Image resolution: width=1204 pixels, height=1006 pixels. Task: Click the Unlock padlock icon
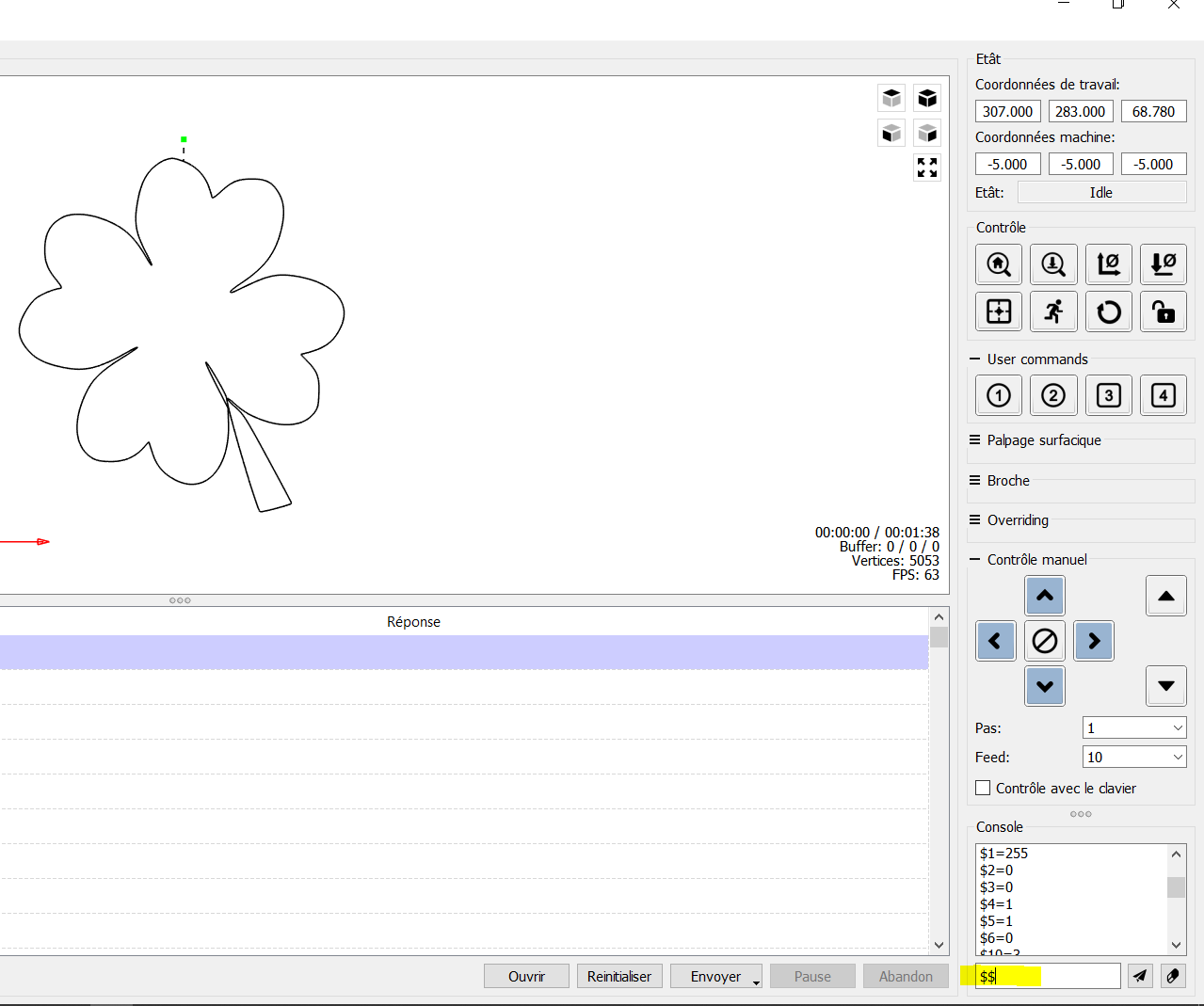(1164, 311)
